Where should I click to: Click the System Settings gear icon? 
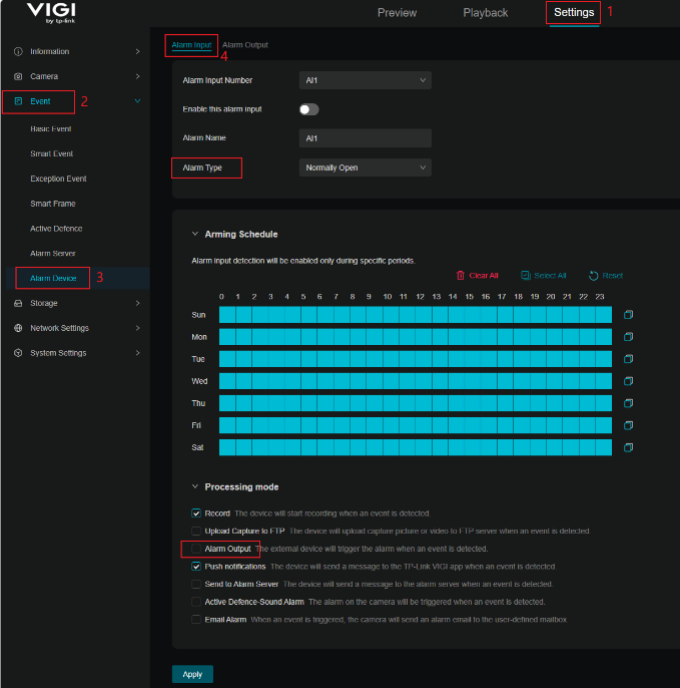[x=18, y=353]
